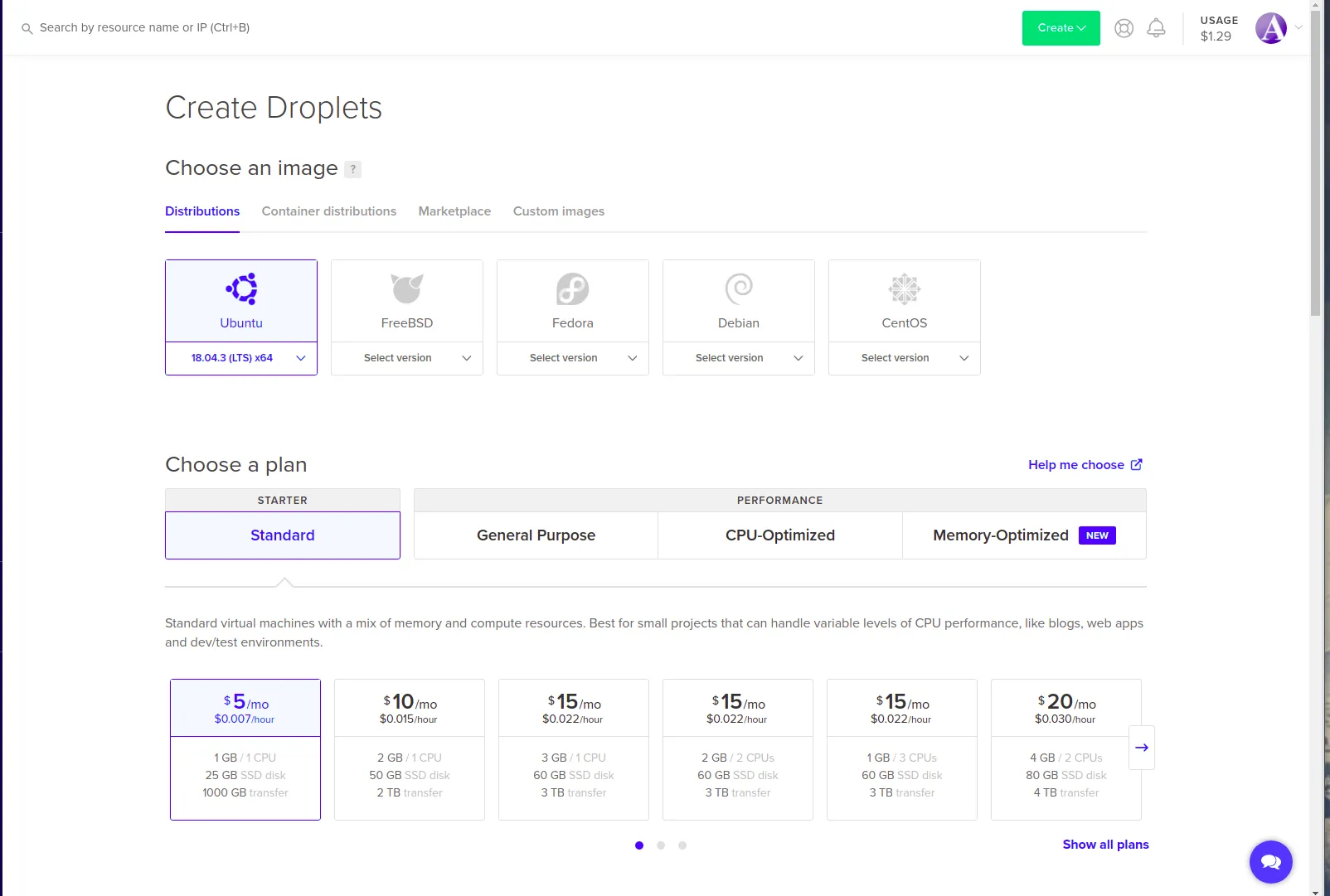Go to first plans carousel page dot
This screenshot has width=1330, height=896.
pyautogui.click(x=639, y=845)
